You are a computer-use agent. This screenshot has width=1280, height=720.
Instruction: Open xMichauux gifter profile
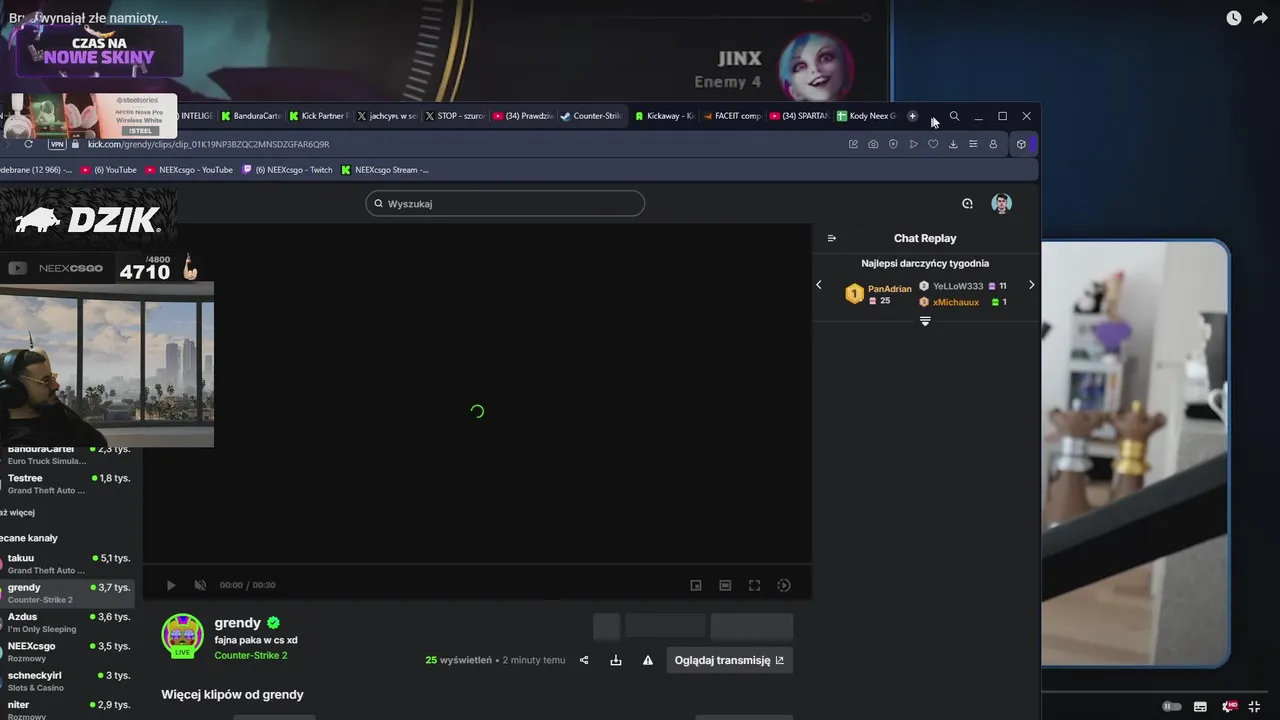click(x=956, y=302)
